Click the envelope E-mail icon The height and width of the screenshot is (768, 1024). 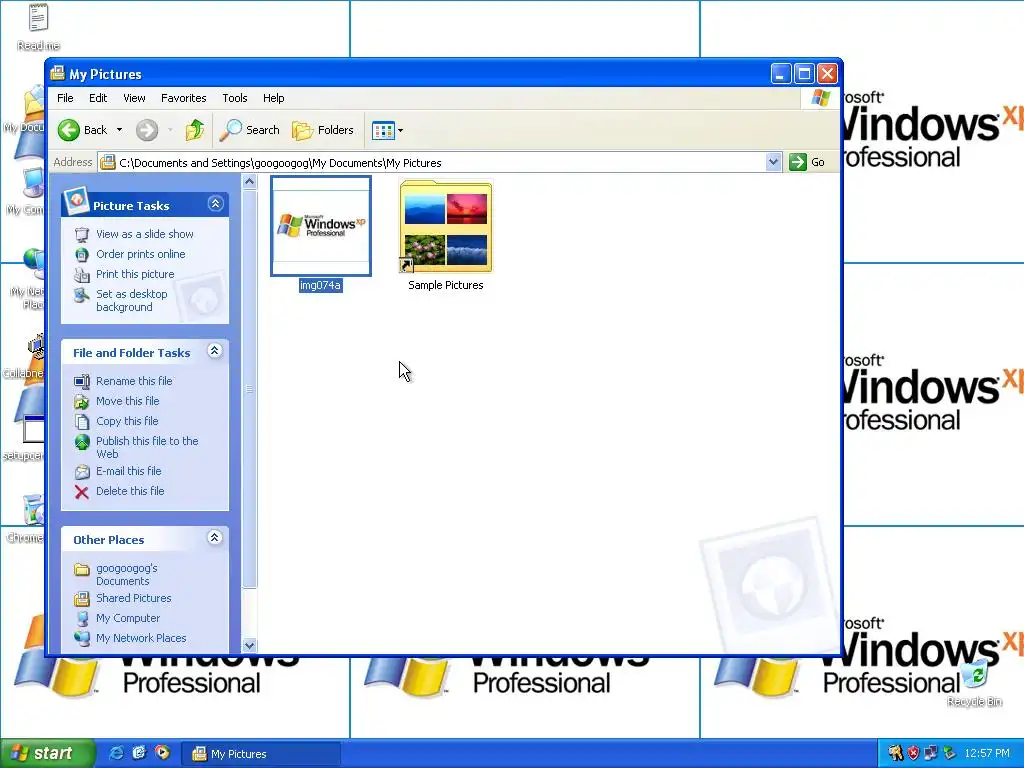click(82, 472)
